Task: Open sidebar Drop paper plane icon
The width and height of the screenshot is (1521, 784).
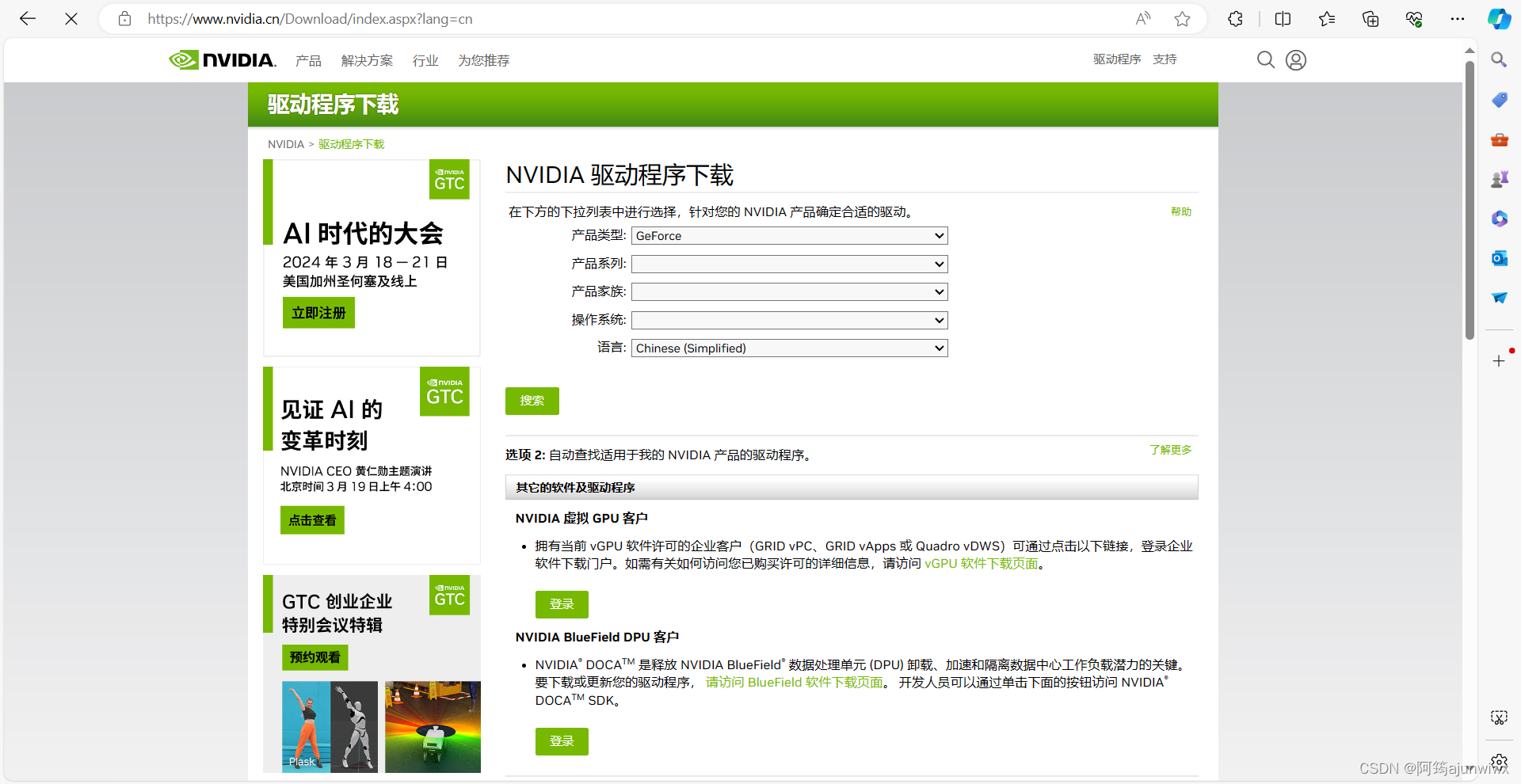Action: tap(1499, 298)
